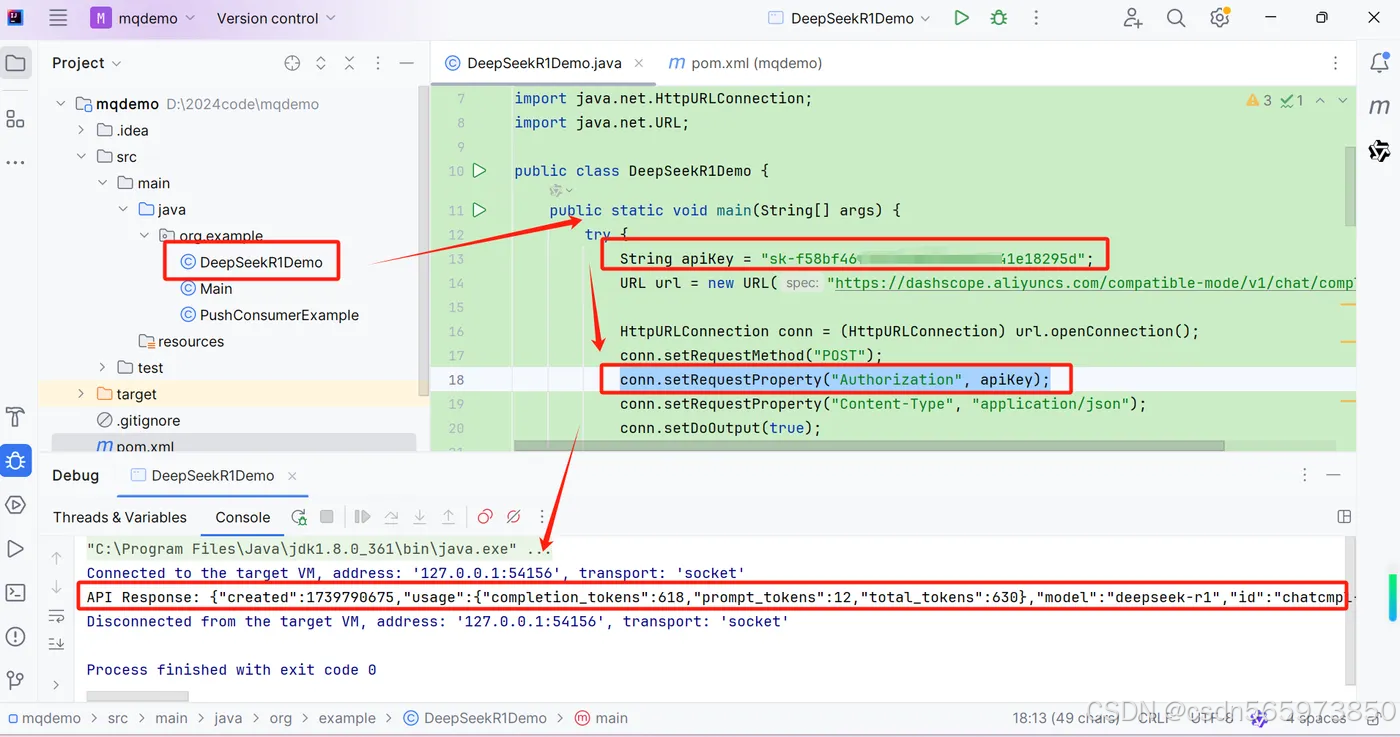Open the Maven tool window
1400x737 pixels.
click(x=1379, y=106)
